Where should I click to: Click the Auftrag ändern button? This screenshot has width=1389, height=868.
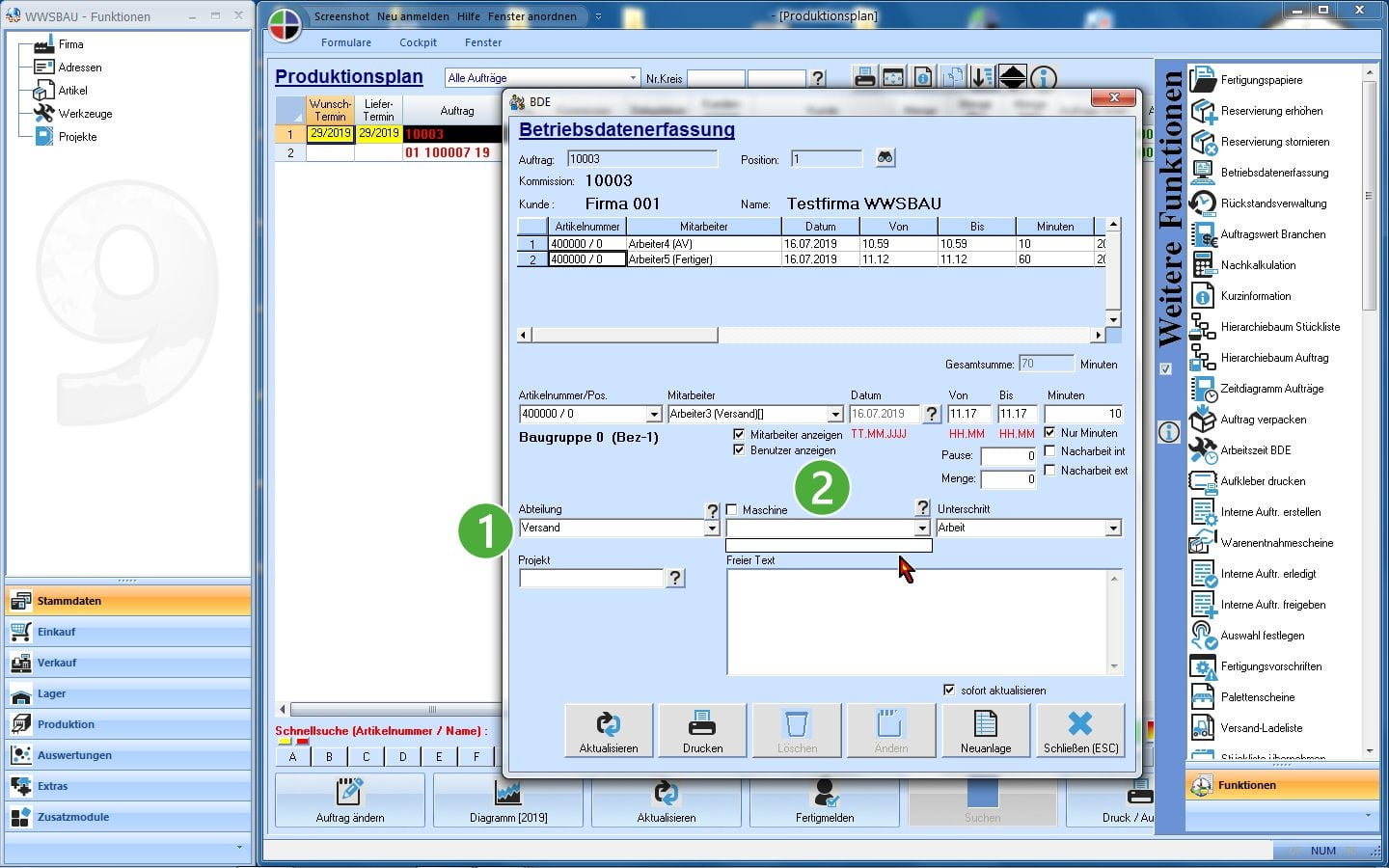pyautogui.click(x=350, y=800)
